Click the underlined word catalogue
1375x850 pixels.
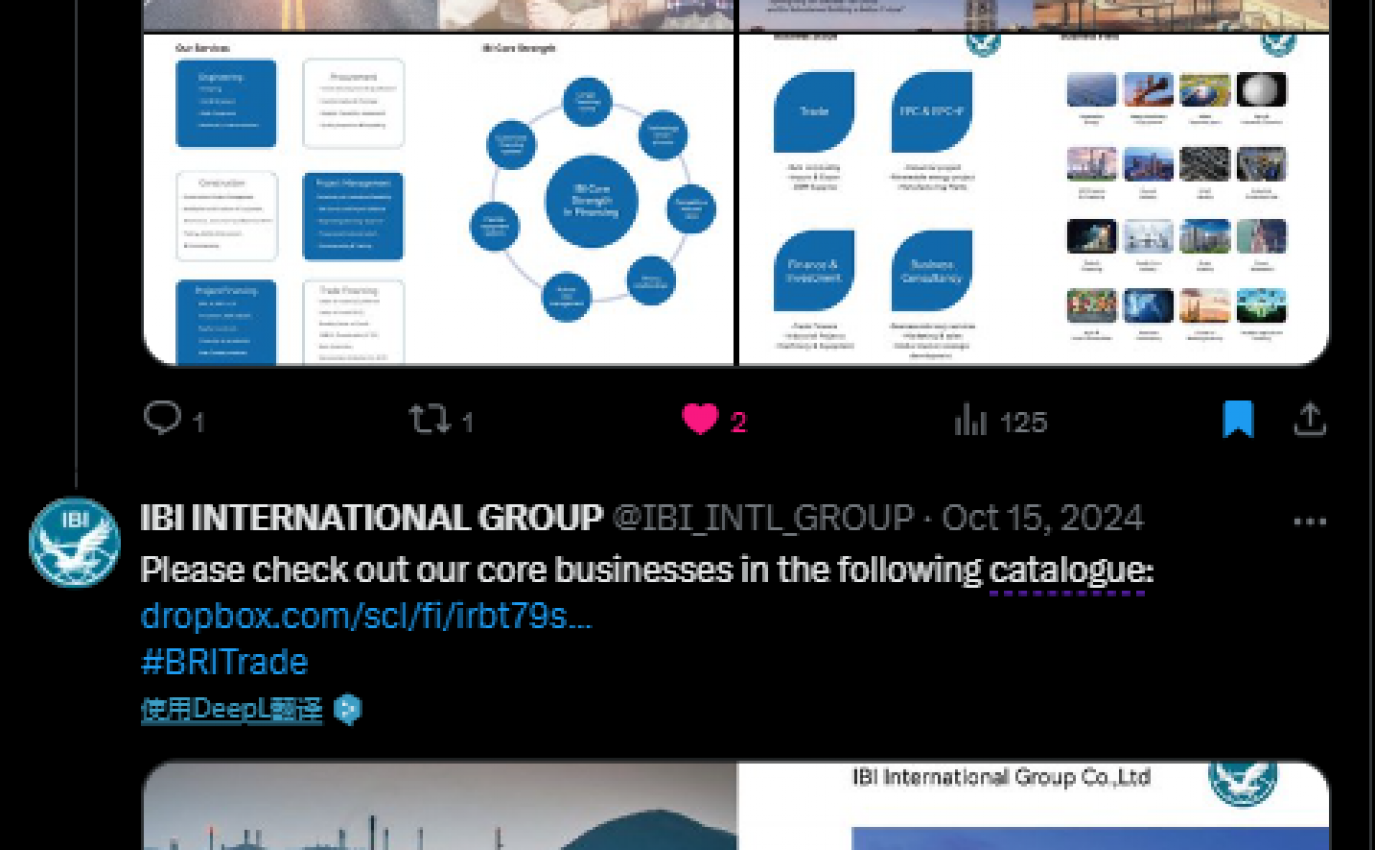tap(1067, 570)
